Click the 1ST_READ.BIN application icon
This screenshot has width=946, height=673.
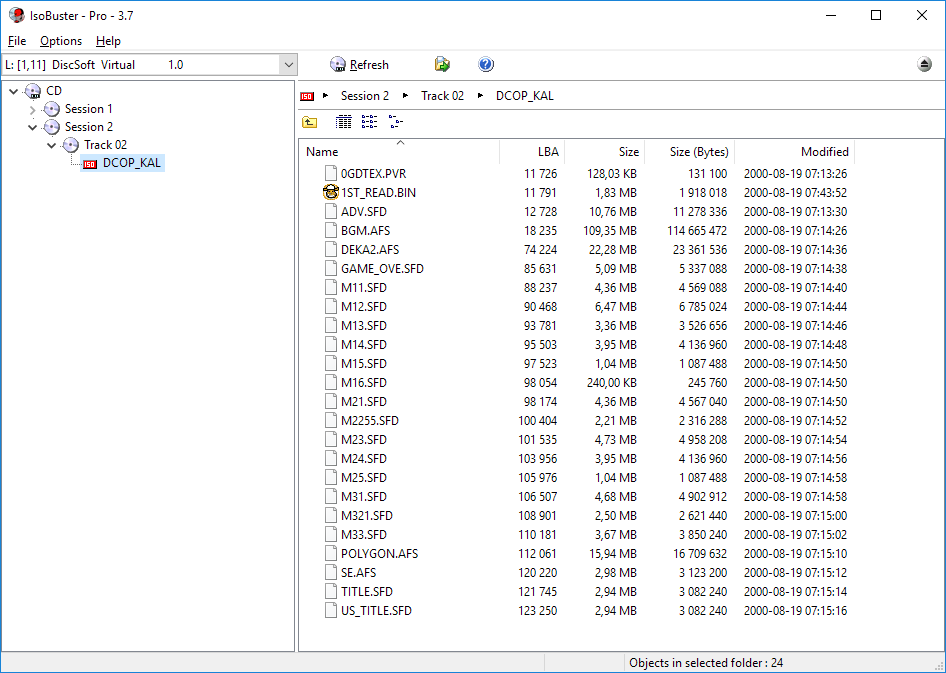[331, 192]
